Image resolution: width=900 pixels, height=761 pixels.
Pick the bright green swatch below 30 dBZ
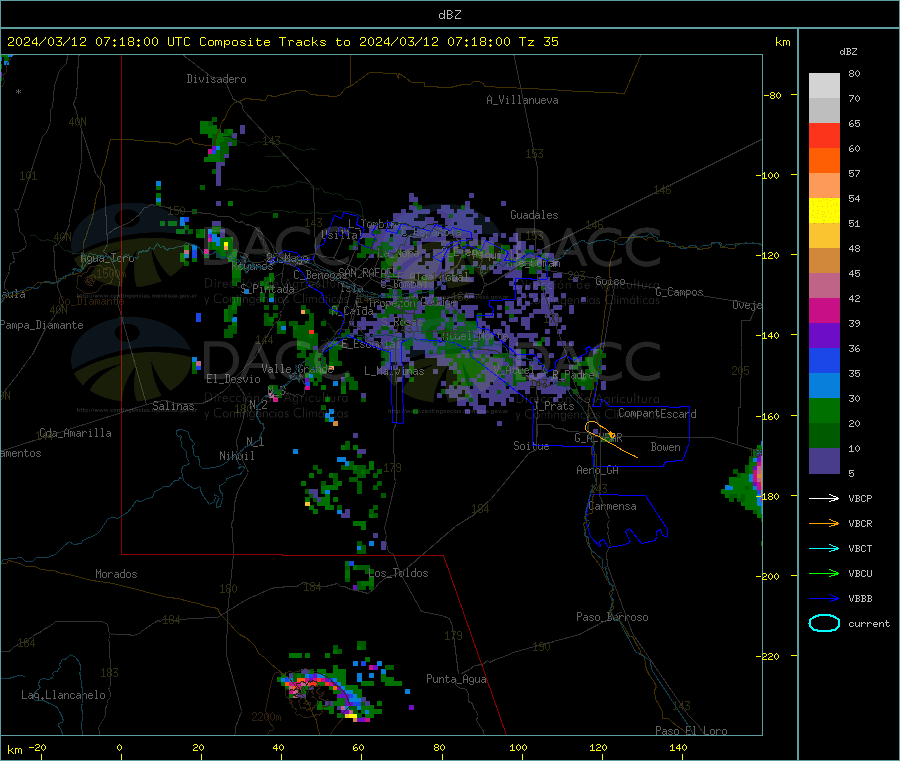coord(824,410)
